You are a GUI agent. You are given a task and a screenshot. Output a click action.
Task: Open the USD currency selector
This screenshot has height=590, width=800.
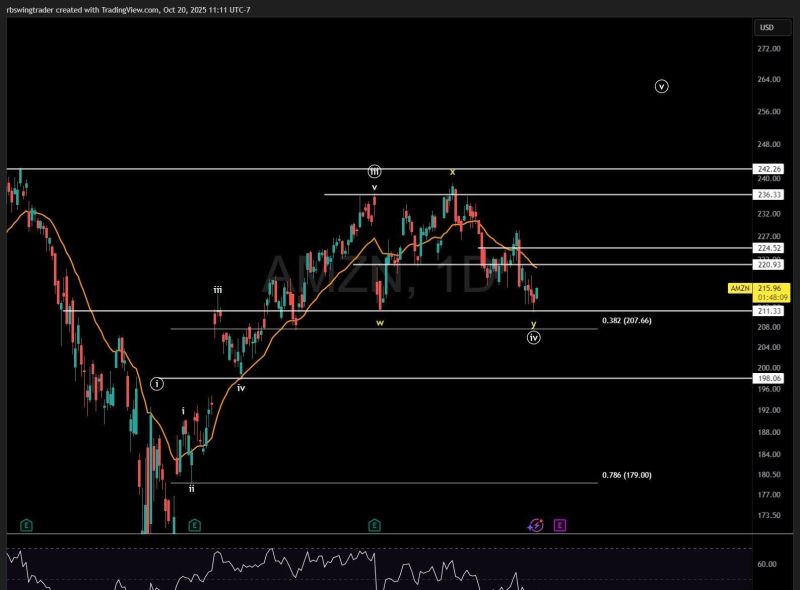pos(771,28)
